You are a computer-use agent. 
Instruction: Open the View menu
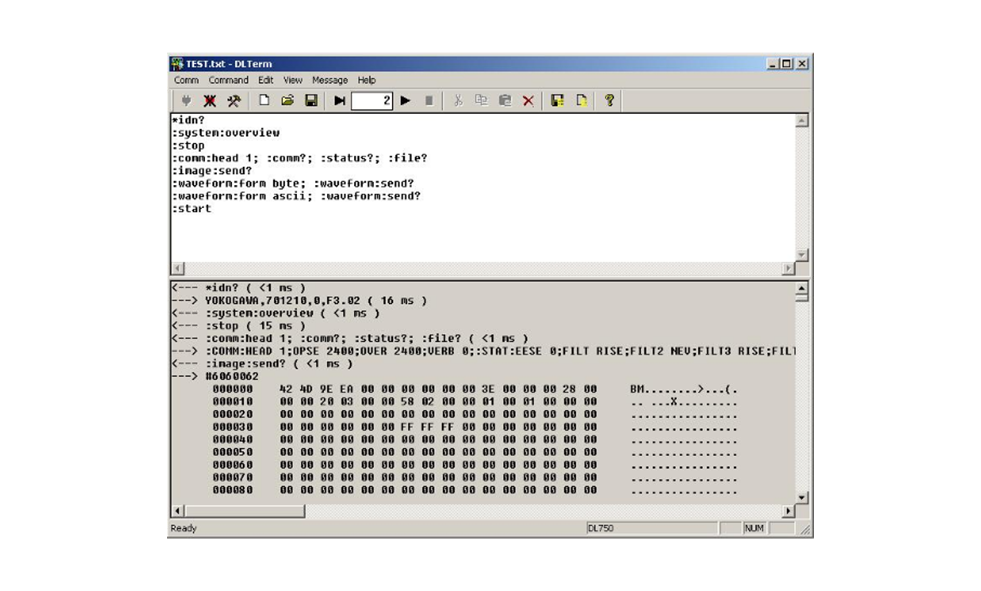click(292, 80)
